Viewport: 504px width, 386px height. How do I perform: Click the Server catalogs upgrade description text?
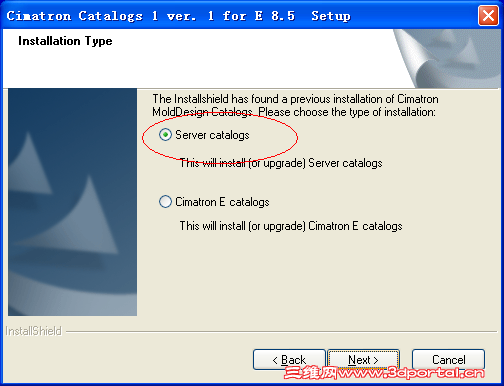coord(281,163)
